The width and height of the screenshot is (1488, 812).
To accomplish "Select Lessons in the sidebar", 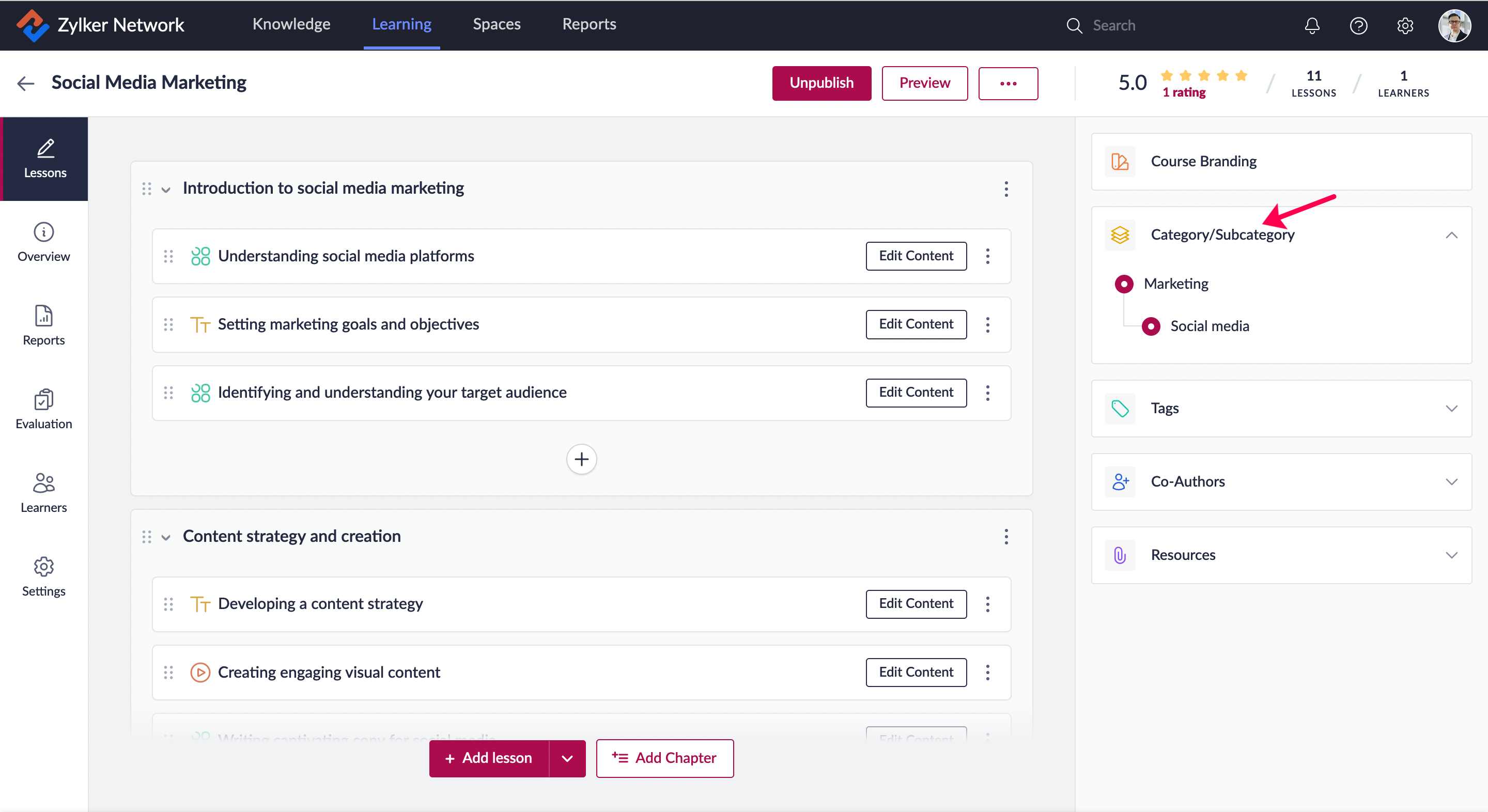I will 45,159.
